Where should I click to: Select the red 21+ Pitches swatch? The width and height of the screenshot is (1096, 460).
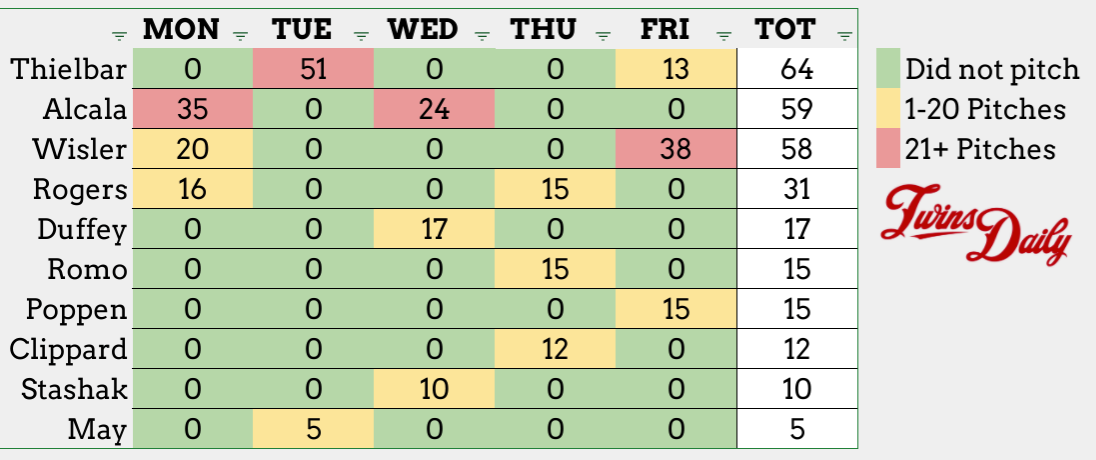pyautogui.click(x=888, y=149)
